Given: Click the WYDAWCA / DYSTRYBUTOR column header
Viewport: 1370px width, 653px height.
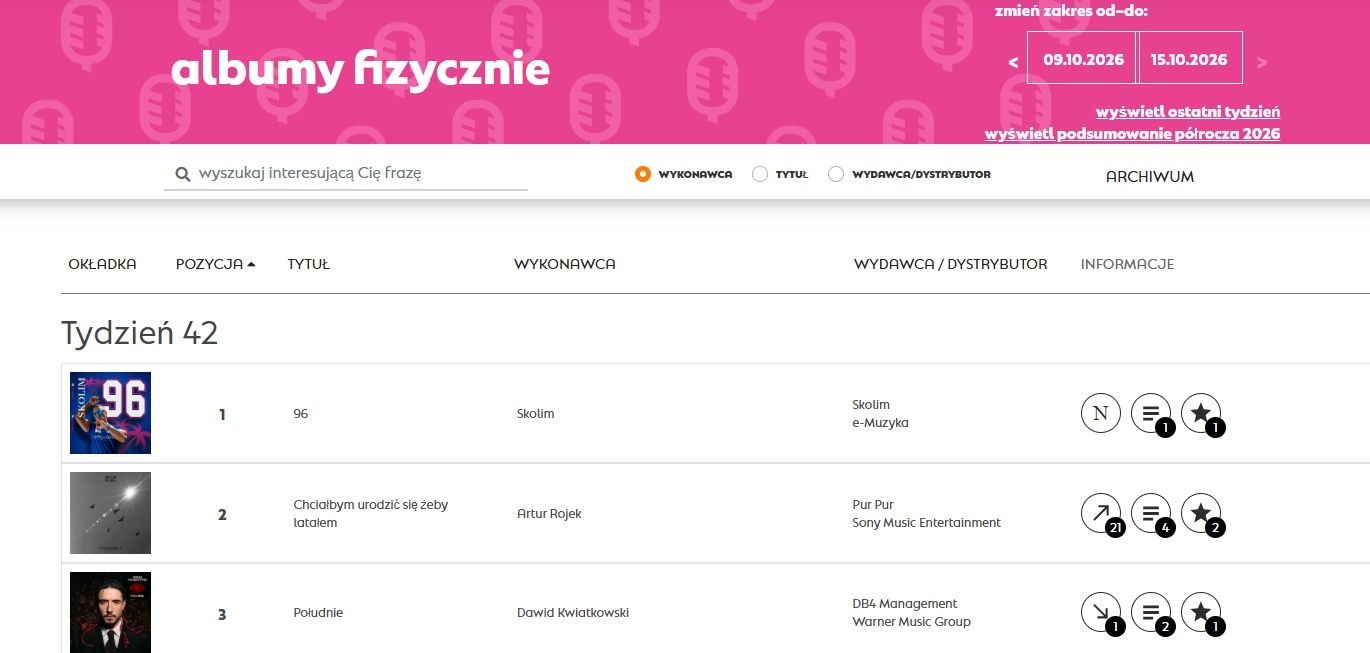Looking at the screenshot, I should 951,264.
